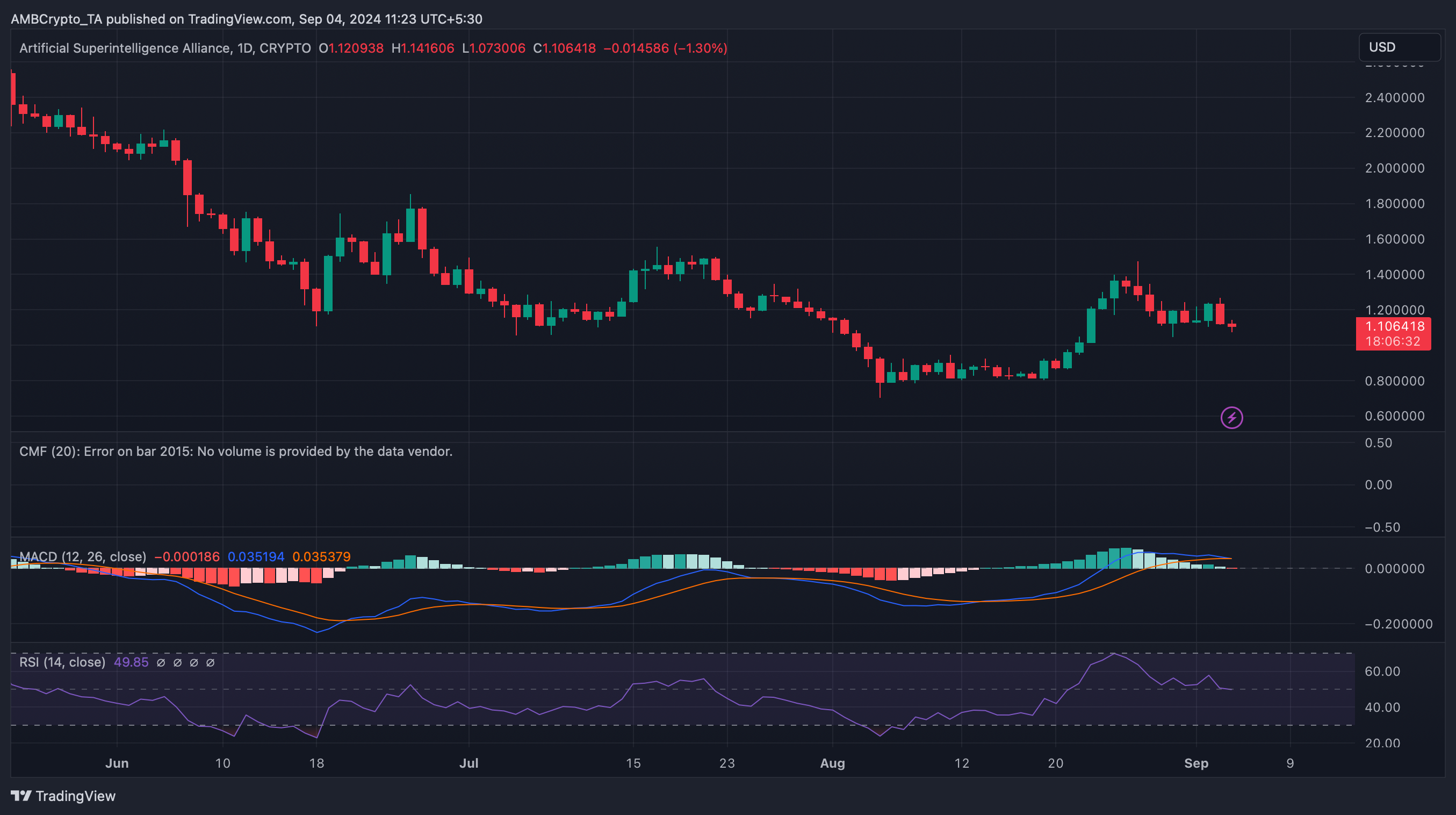
Task: Click the 0.50 CMF axis label
Action: pyautogui.click(x=1379, y=443)
